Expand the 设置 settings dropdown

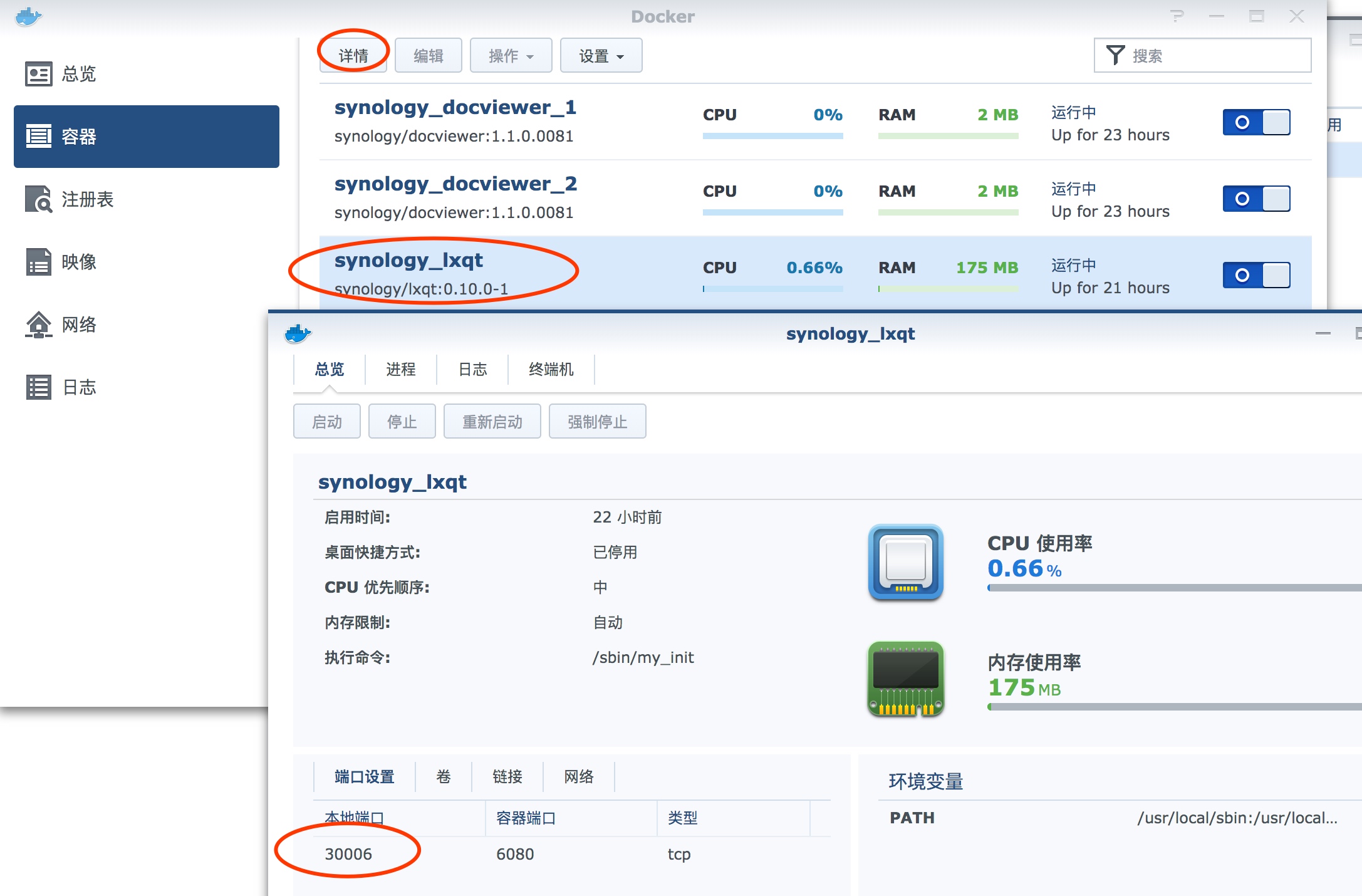[601, 56]
